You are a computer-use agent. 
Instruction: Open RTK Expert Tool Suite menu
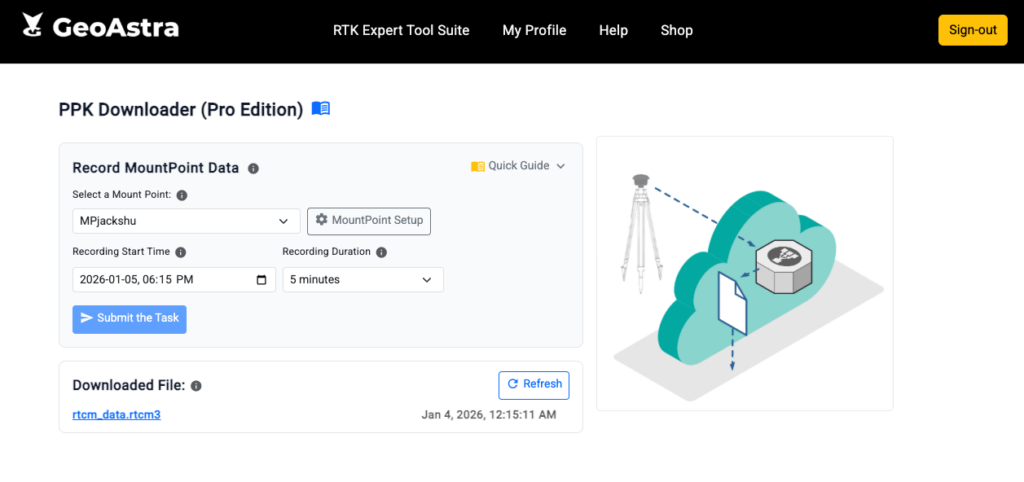(401, 30)
